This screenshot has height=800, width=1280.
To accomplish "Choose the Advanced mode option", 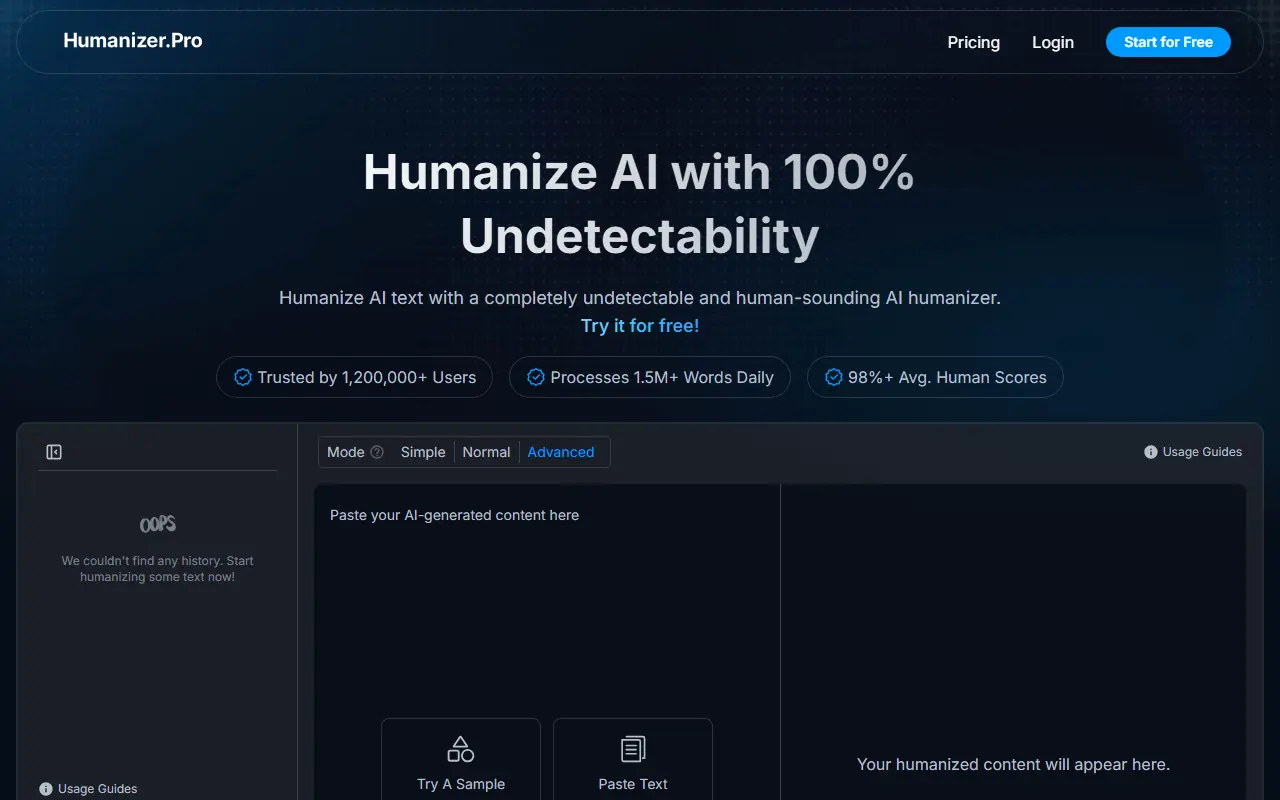I will click(x=560, y=452).
